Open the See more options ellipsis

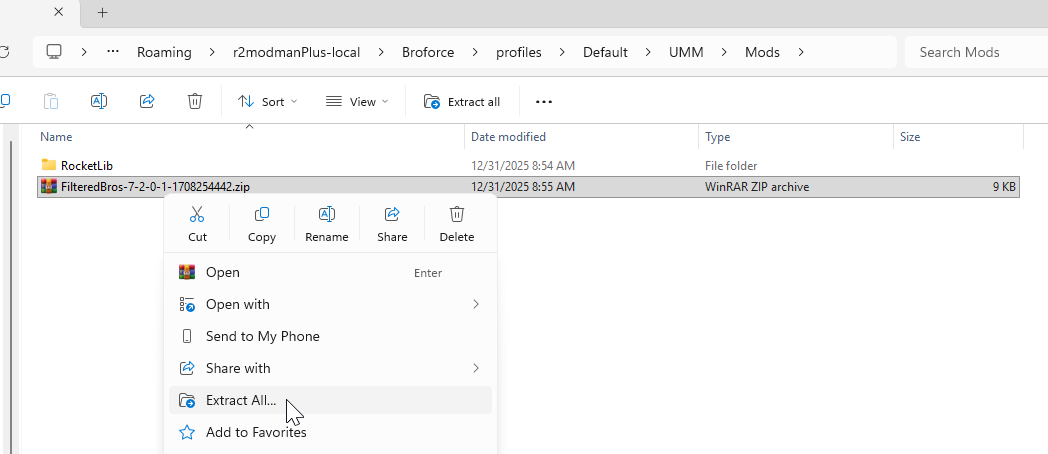click(544, 101)
